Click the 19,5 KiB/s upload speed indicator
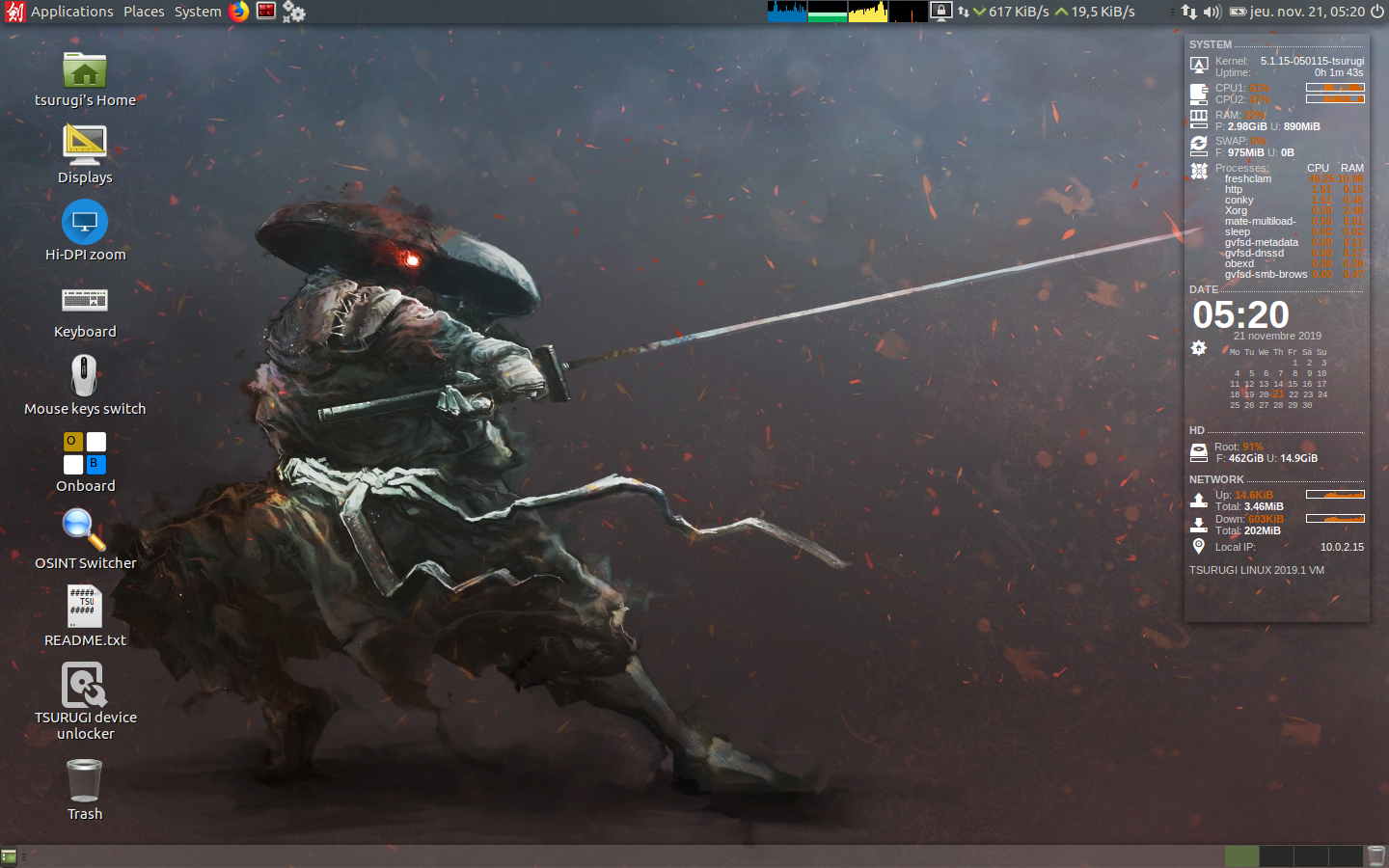 point(1095,12)
